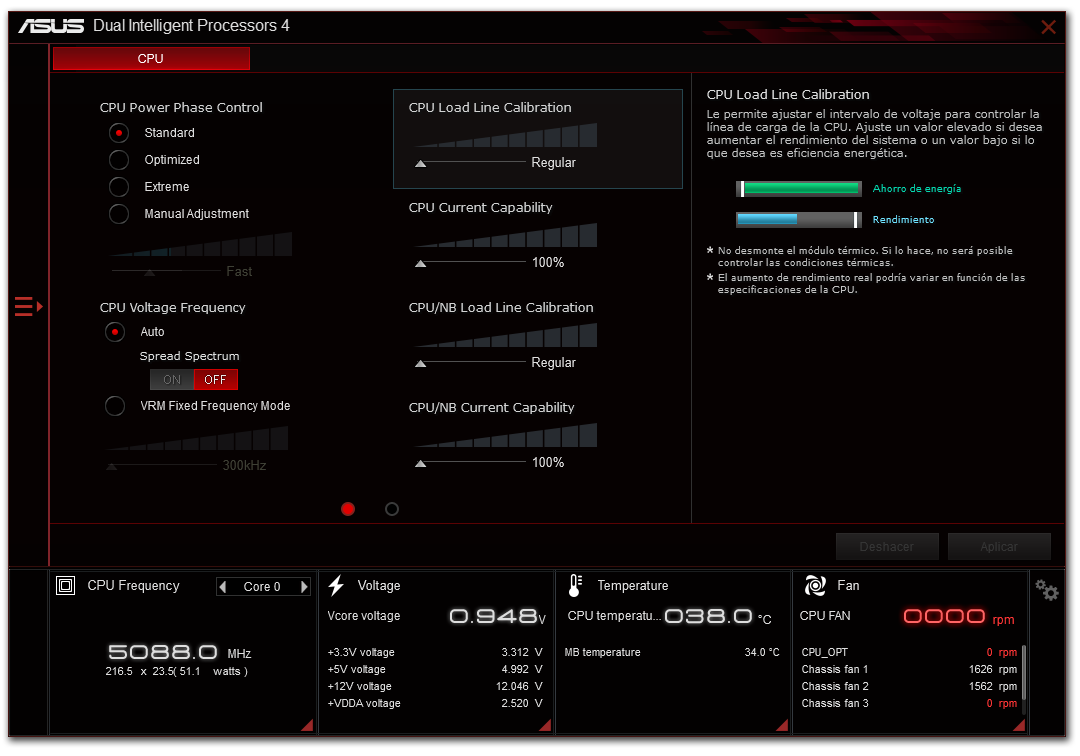The image size is (1080, 756).
Task: Click the fan list scrollbar
Action: [1024, 672]
